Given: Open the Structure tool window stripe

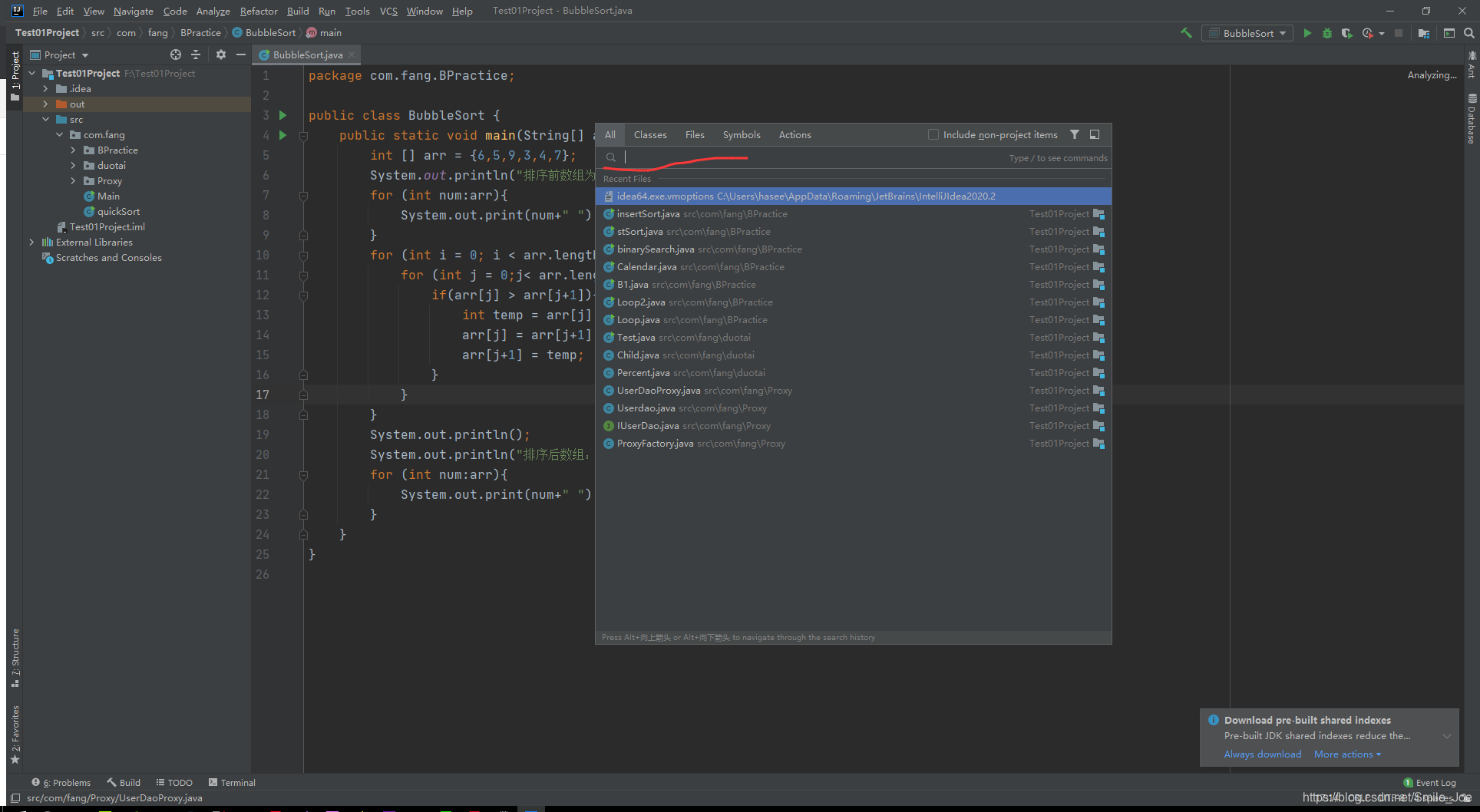Looking at the screenshot, I should 15,658.
